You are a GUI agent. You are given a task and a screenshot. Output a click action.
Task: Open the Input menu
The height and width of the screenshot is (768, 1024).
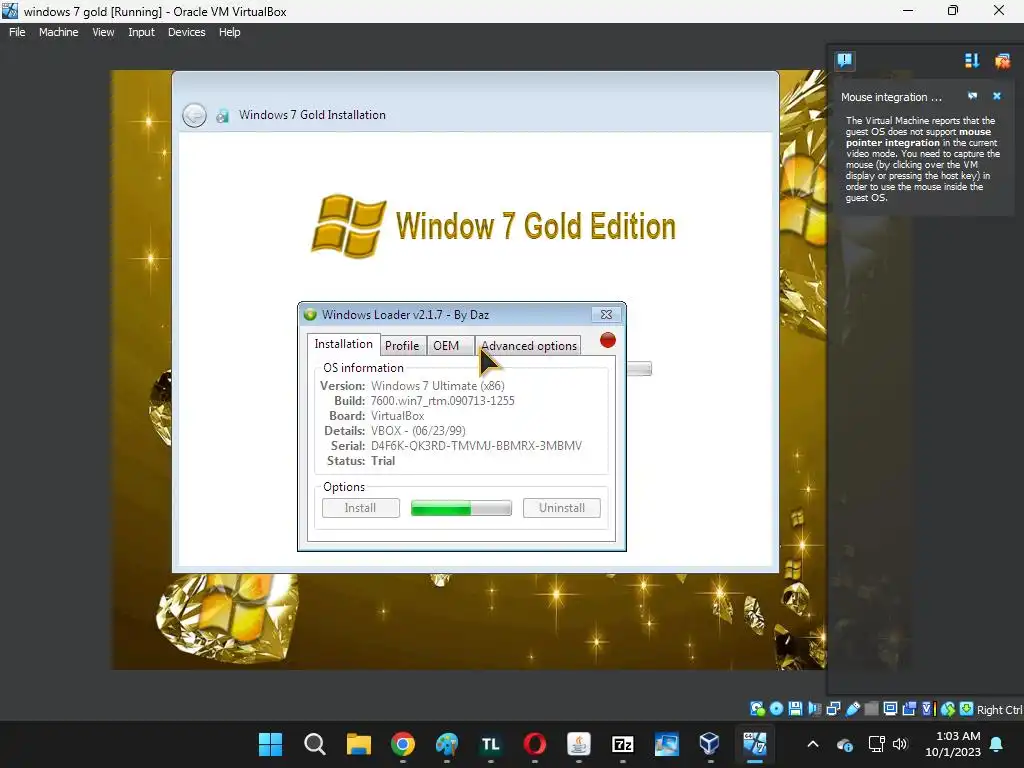tap(141, 32)
